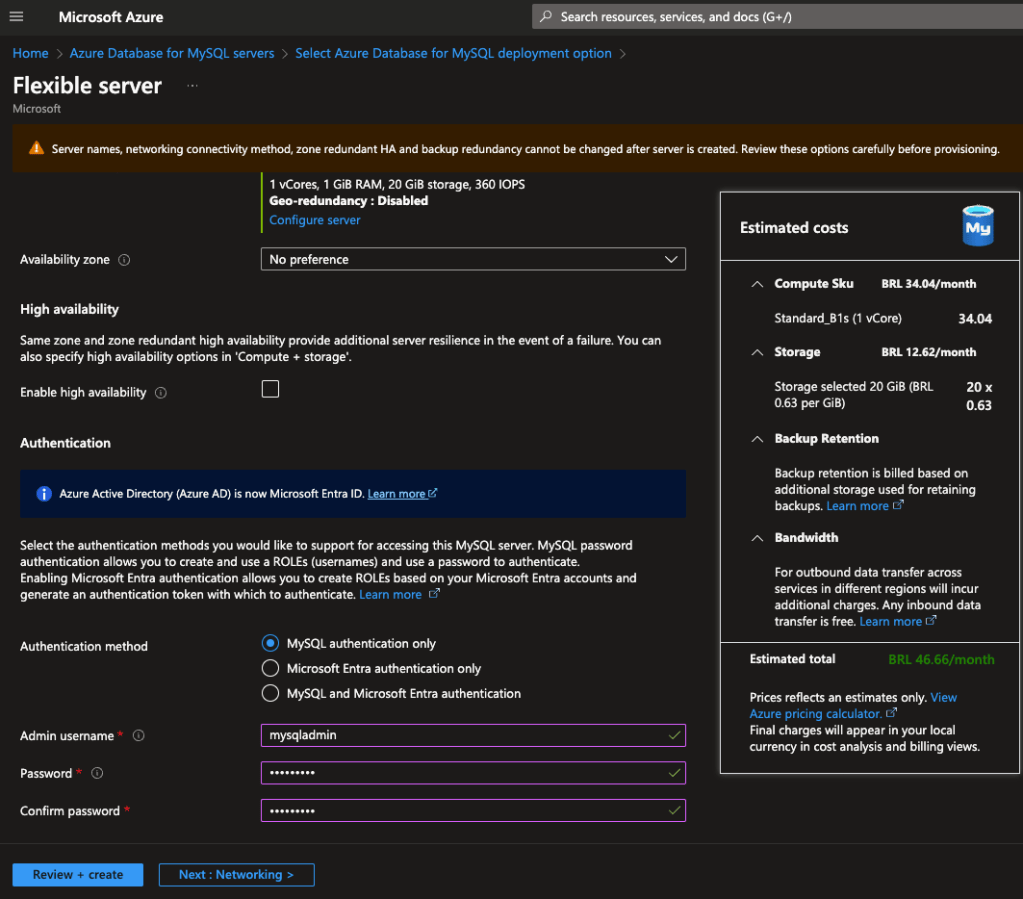Image resolution: width=1023 pixels, height=899 pixels.
Task: Click the warning icon in the banner
Action: pyautogui.click(x=36, y=149)
